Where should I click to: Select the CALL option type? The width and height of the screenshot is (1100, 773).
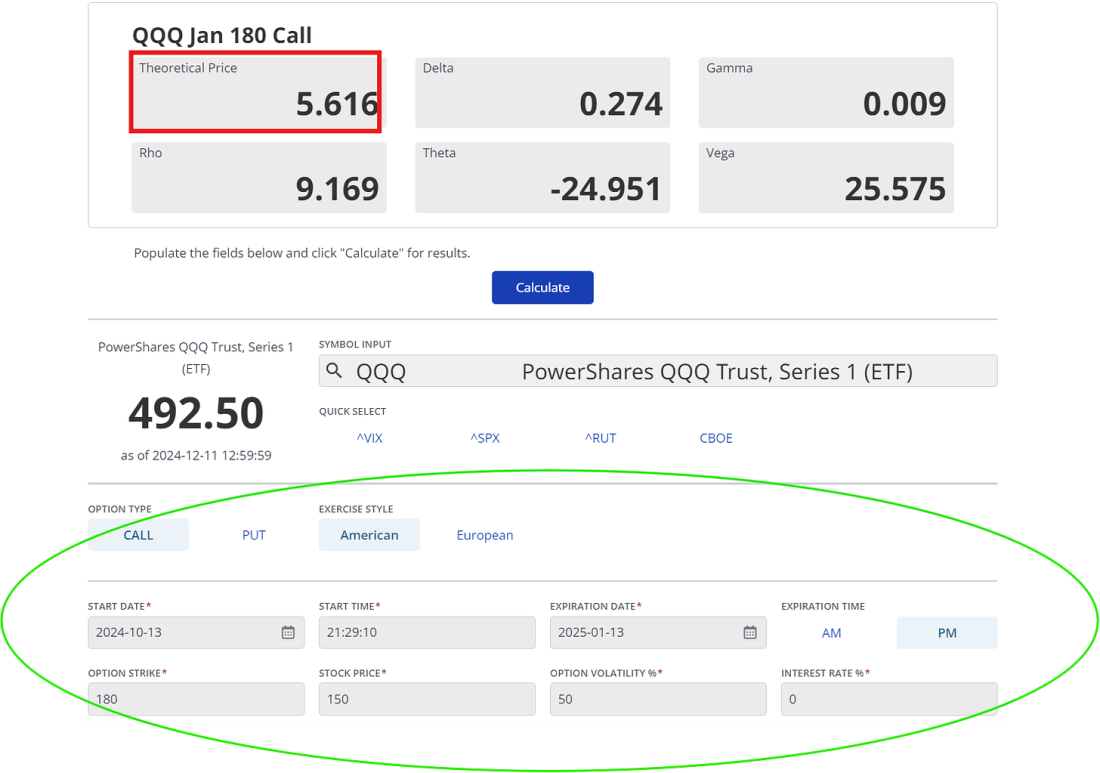click(x=137, y=534)
